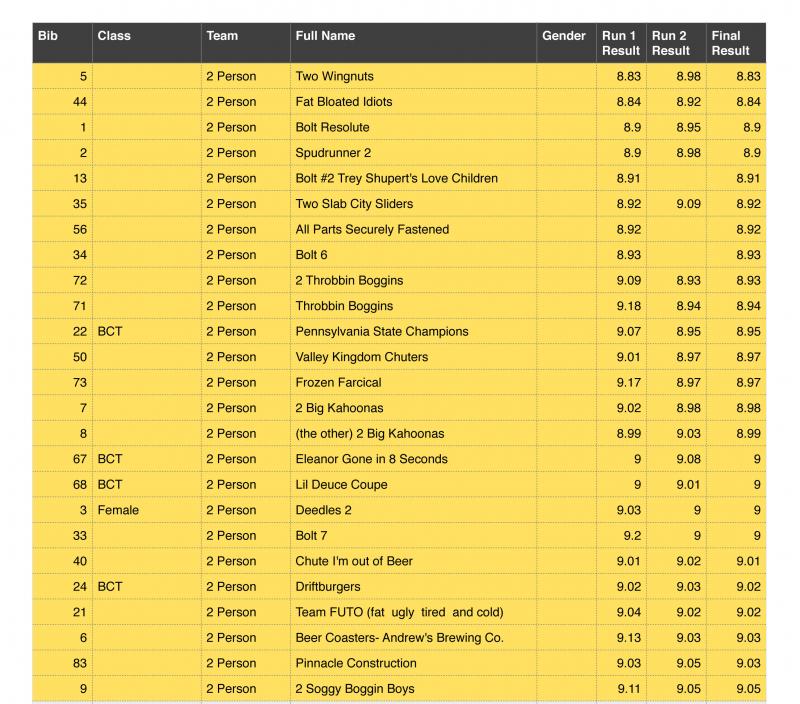Select the Final Result column header
Screen dimensions: 800x704
(736, 43)
